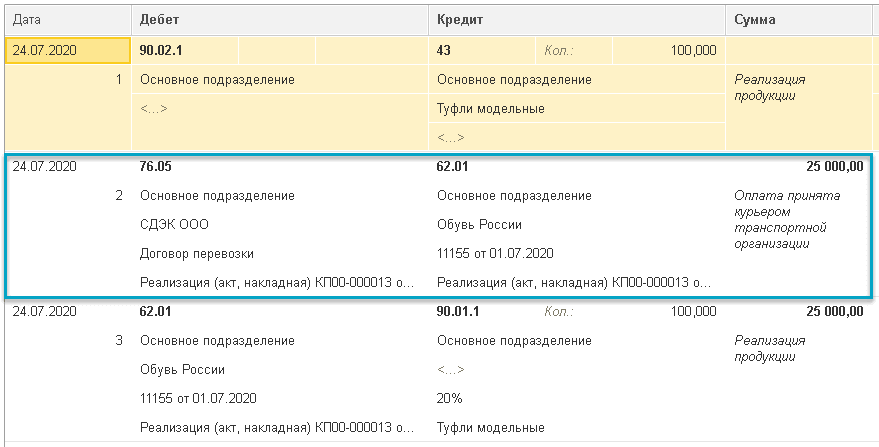Click contract 11155 от 01.07.2020 in entry 2 credit
The width and height of the screenshot is (879, 447).
tap(495, 254)
